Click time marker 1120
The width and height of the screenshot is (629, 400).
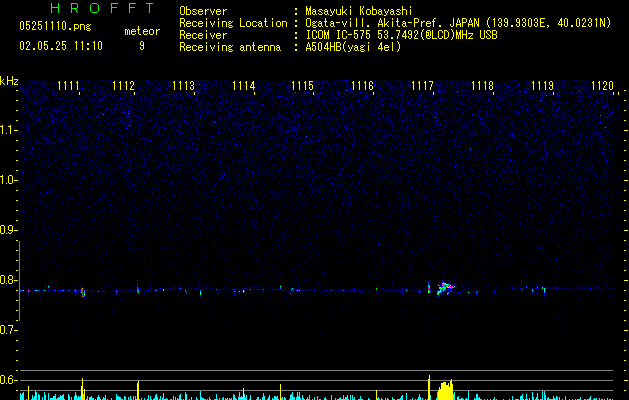(603, 86)
